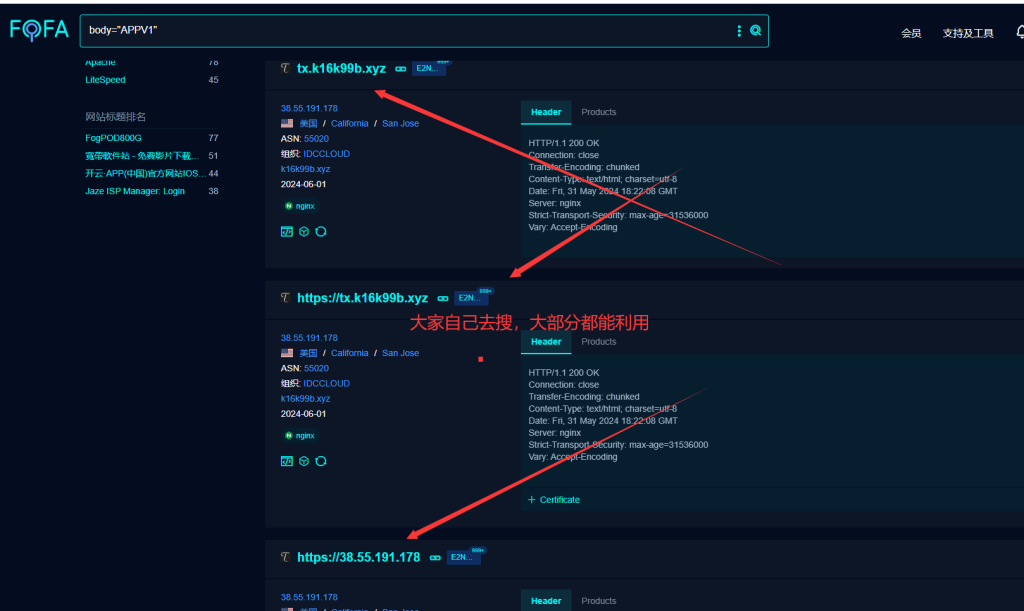Image resolution: width=1024 pixels, height=611 pixels.
Task: Open the https://tx.k16k99b.xyz result title
Action: tap(362, 298)
